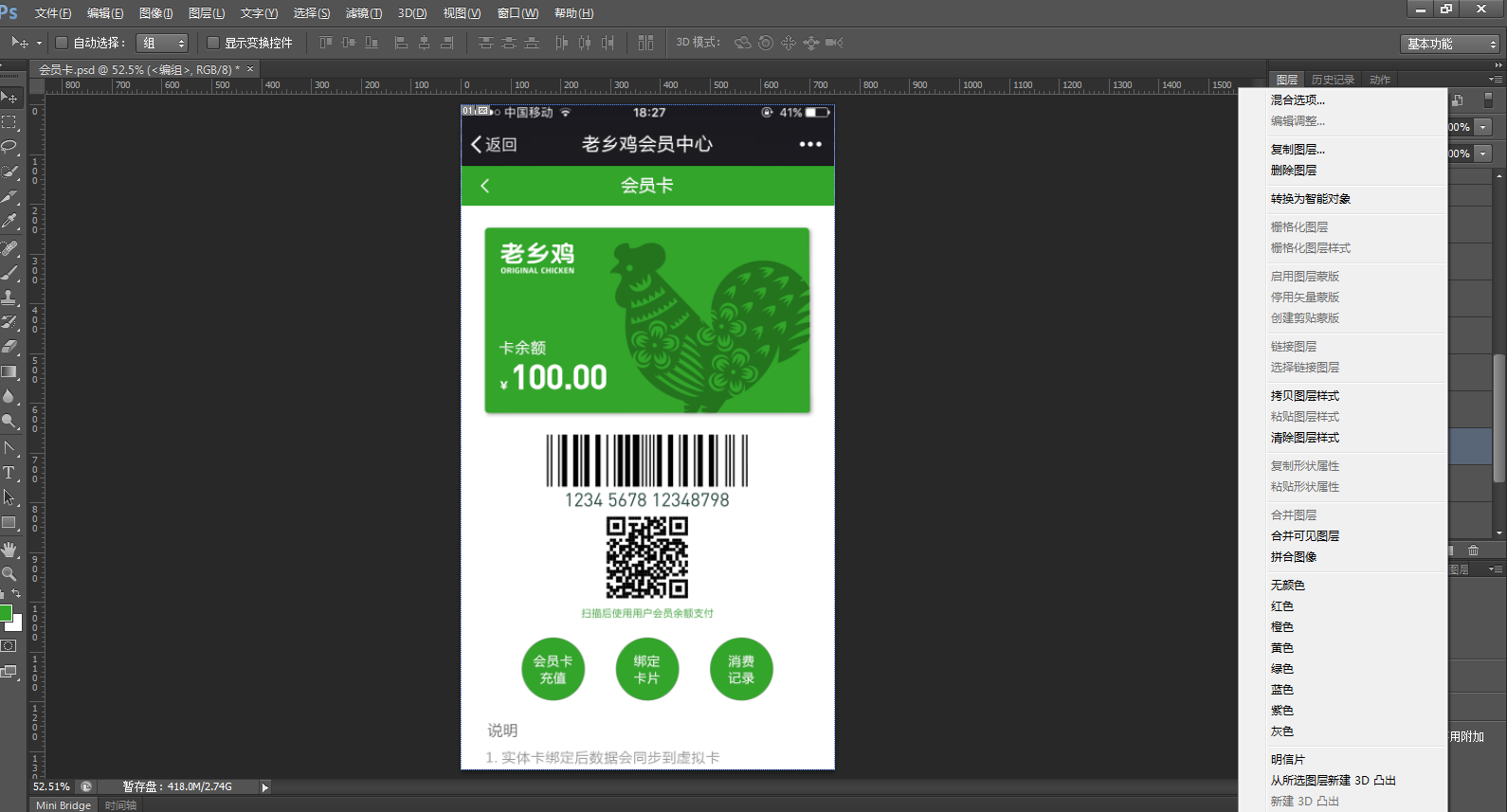Click the 3D rotate mode icon

pos(743,43)
